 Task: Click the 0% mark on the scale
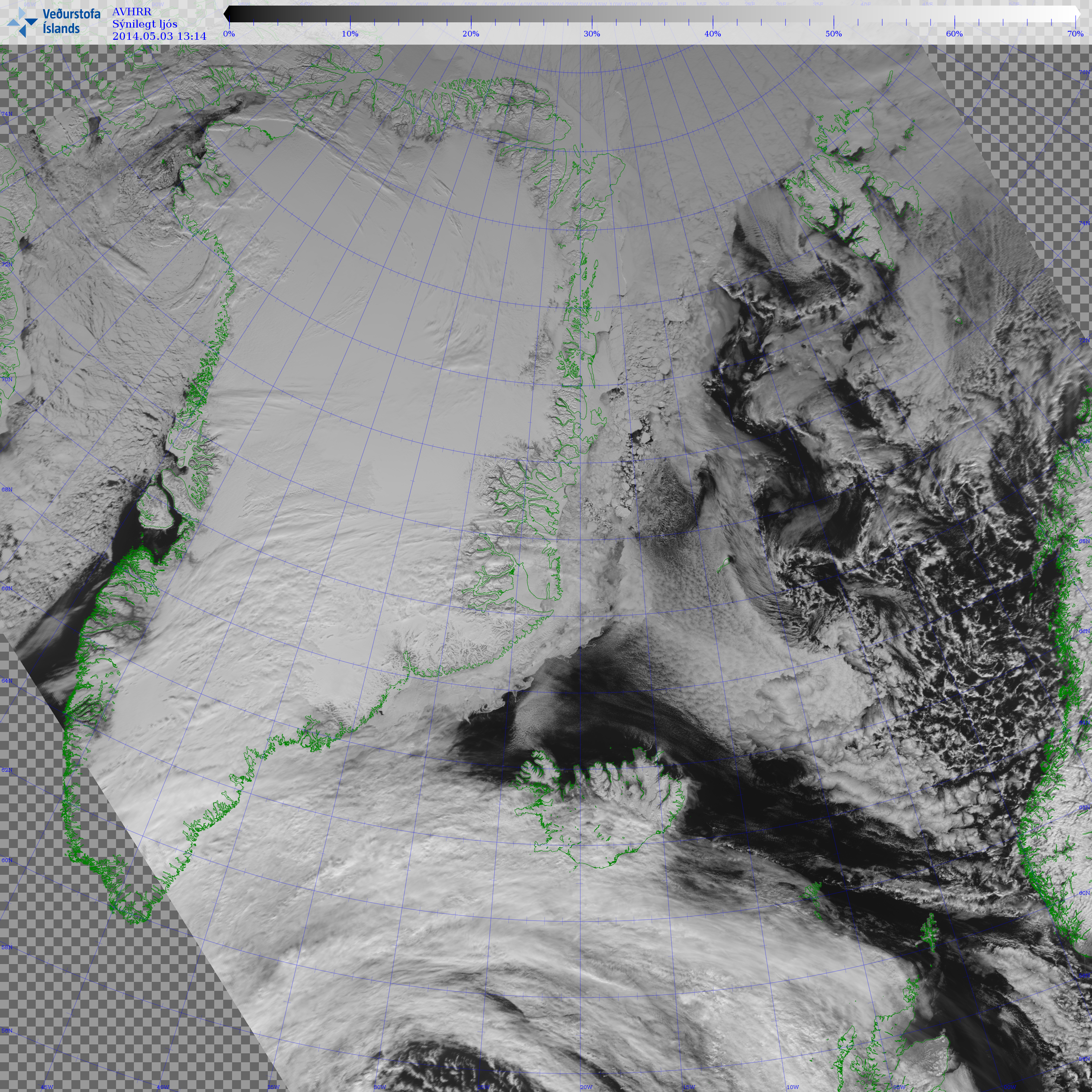(229, 34)
